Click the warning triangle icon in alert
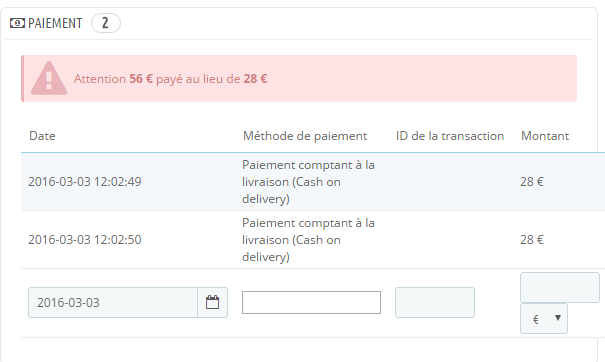The height and width of the screenshot is (362, 605). point(49,79)
